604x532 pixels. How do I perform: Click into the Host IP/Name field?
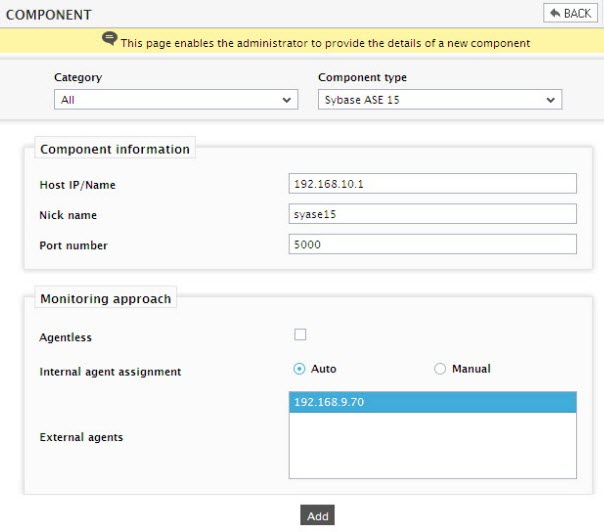(x=433, y=183)
